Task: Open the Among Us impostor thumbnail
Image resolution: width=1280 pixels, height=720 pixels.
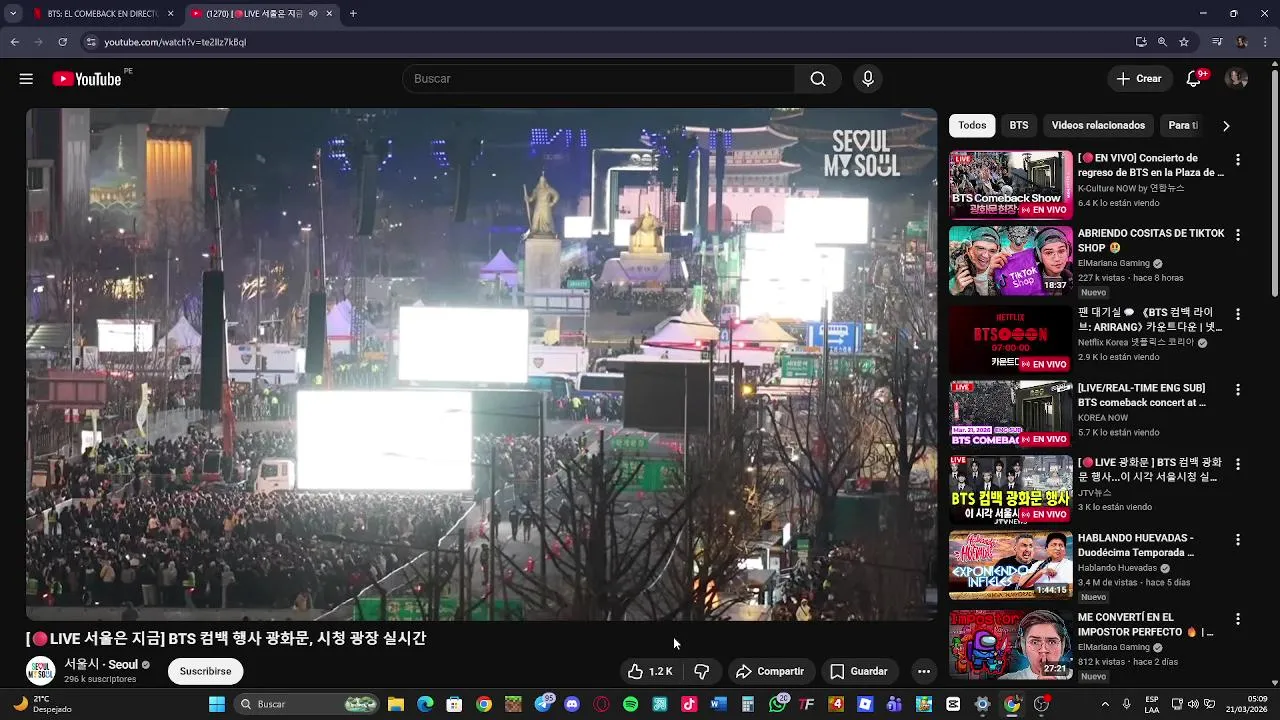Action: (1010, 645)
